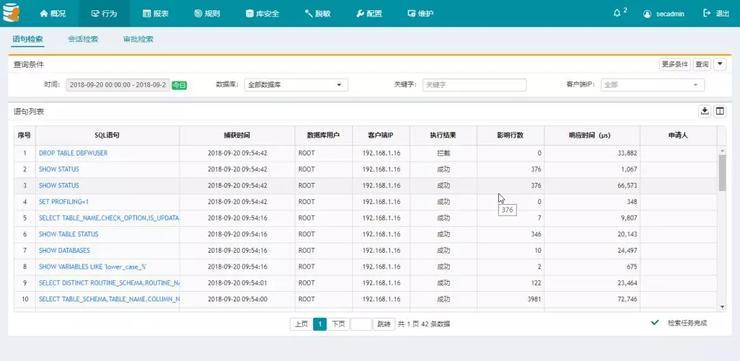Click the 下页 next page button
This screenshot has height=361, width=740.
[338, 324]
